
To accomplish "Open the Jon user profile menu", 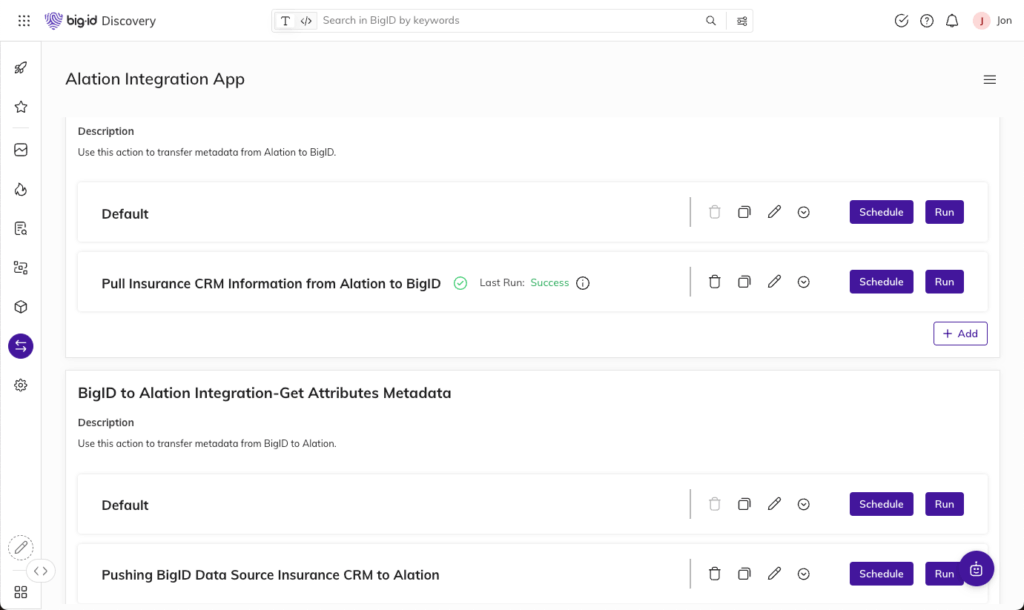I will (x=993, y=21).
